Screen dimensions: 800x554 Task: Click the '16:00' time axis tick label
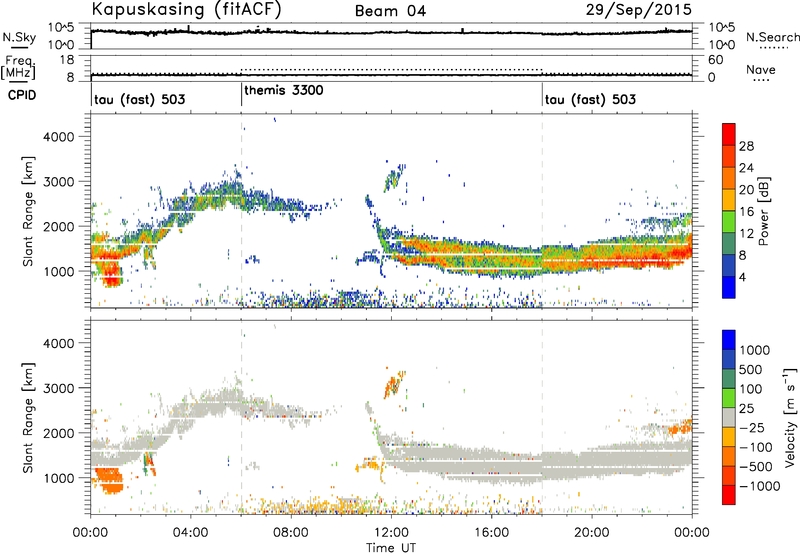tap(491, 533)
